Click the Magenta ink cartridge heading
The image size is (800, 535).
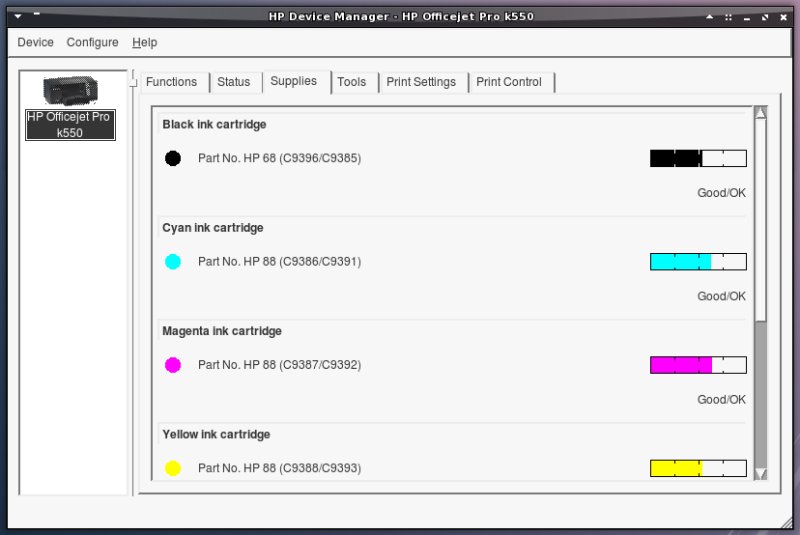pyautogui.click(x=222, y=331)
